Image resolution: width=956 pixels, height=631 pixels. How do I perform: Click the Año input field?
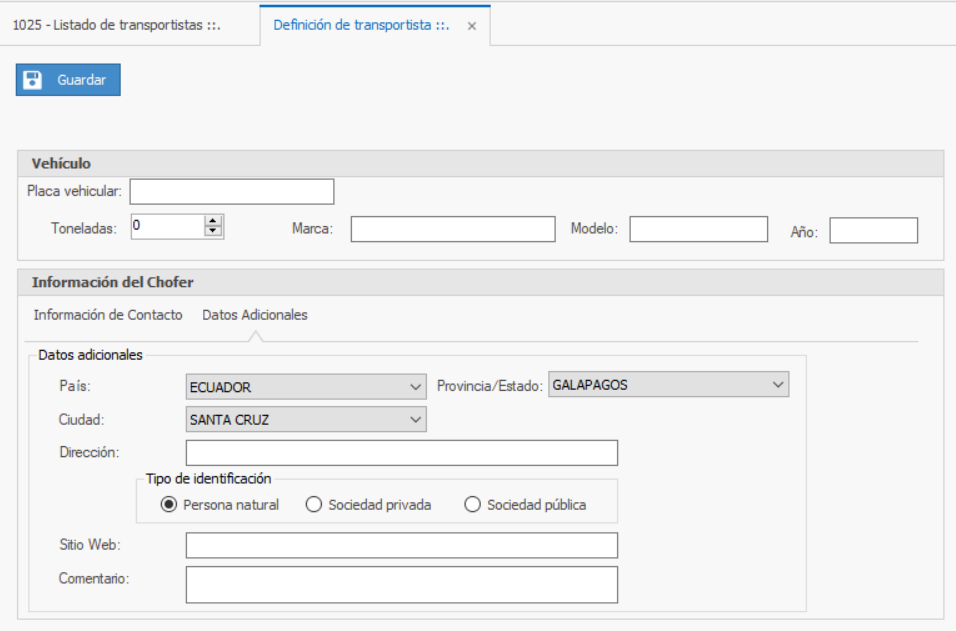[x=873, y=231]
